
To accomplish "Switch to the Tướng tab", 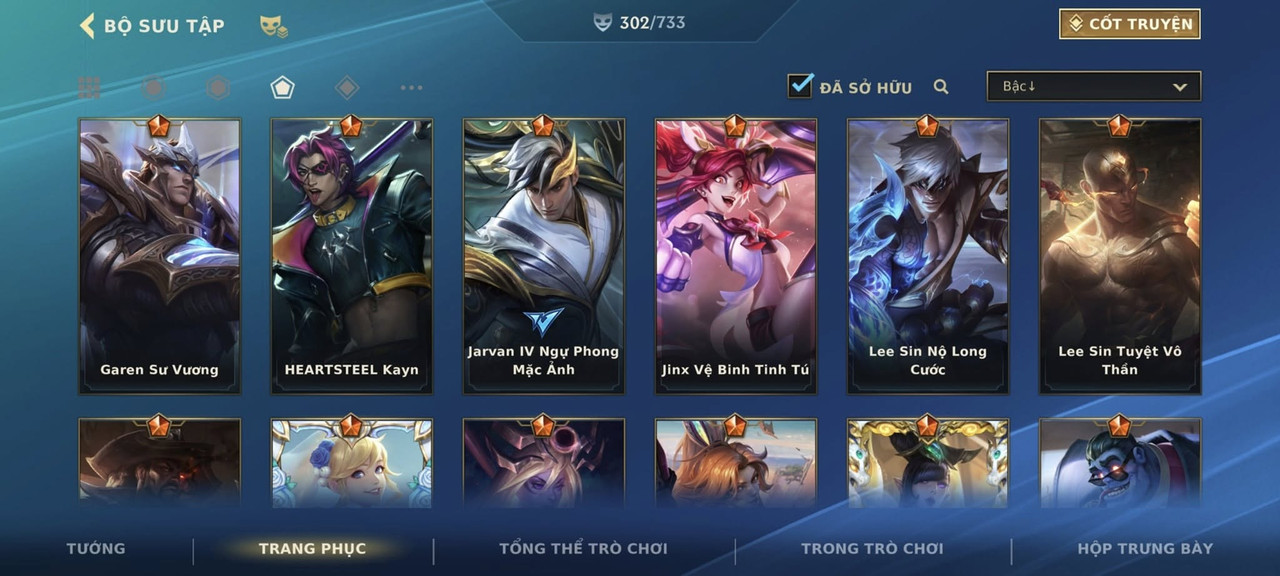I will click(x=96, y=548).
